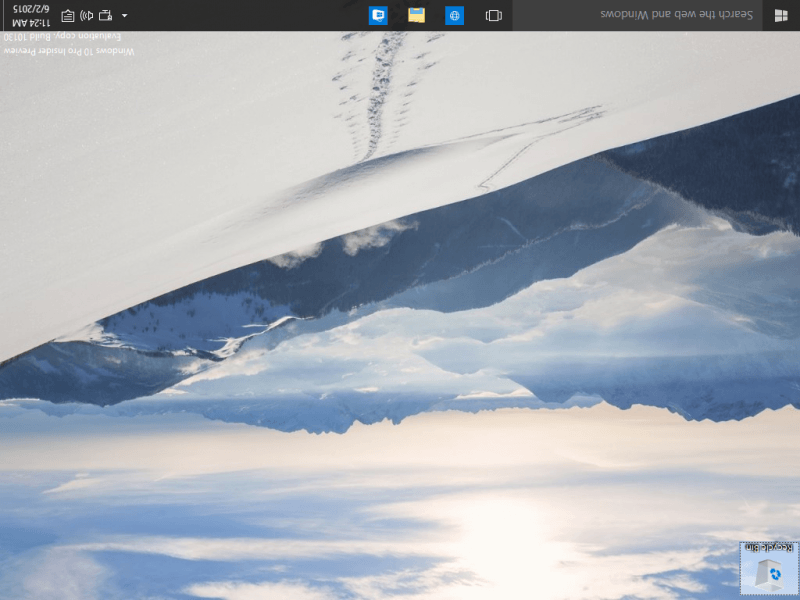Screen dimensions: 800x600
Task: Click the Recycle Bin text label
Action: click(x=769, y=548)
